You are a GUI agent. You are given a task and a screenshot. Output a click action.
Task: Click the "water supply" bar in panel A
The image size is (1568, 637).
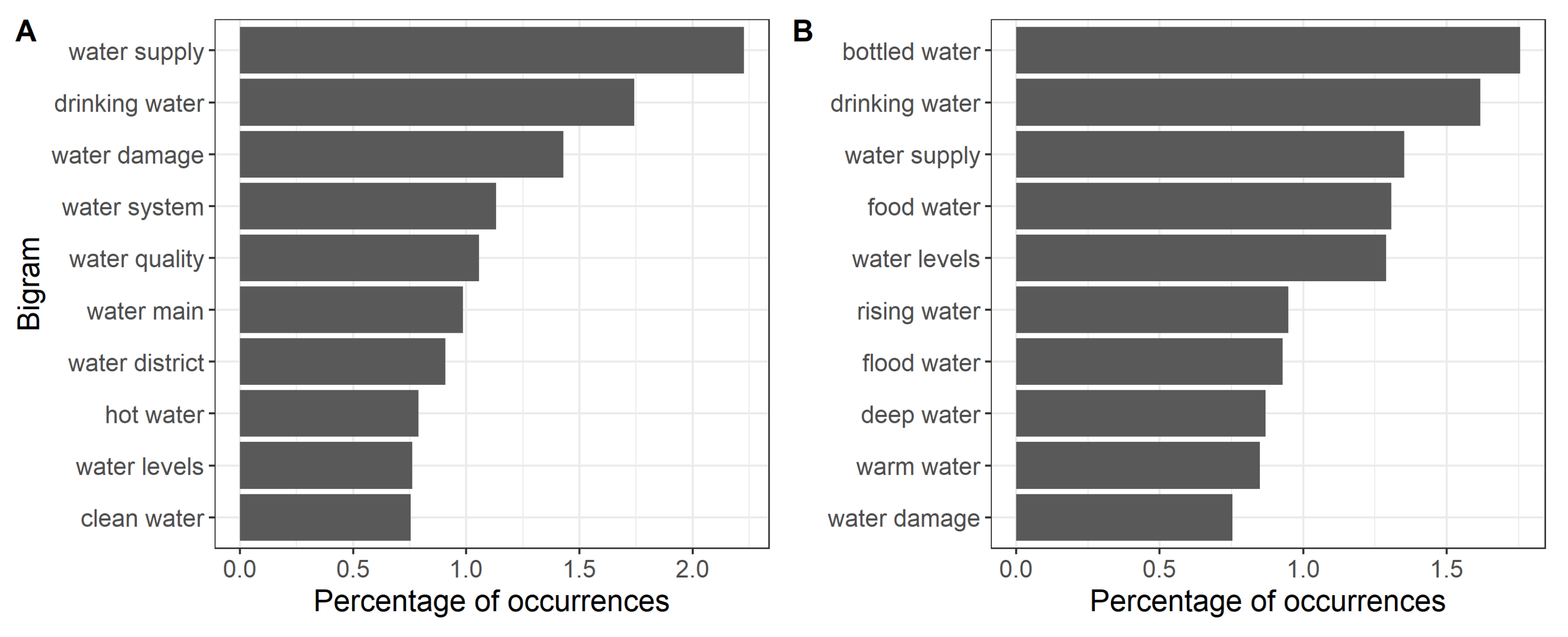click(491, 50)
